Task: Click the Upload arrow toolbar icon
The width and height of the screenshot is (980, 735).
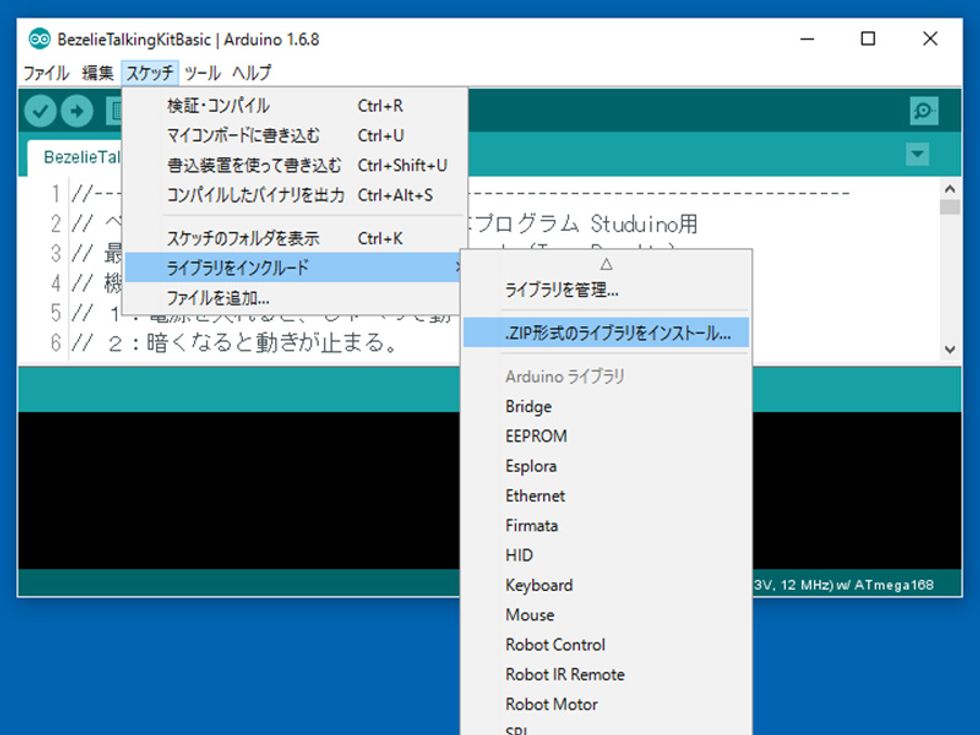Action: 77,111
